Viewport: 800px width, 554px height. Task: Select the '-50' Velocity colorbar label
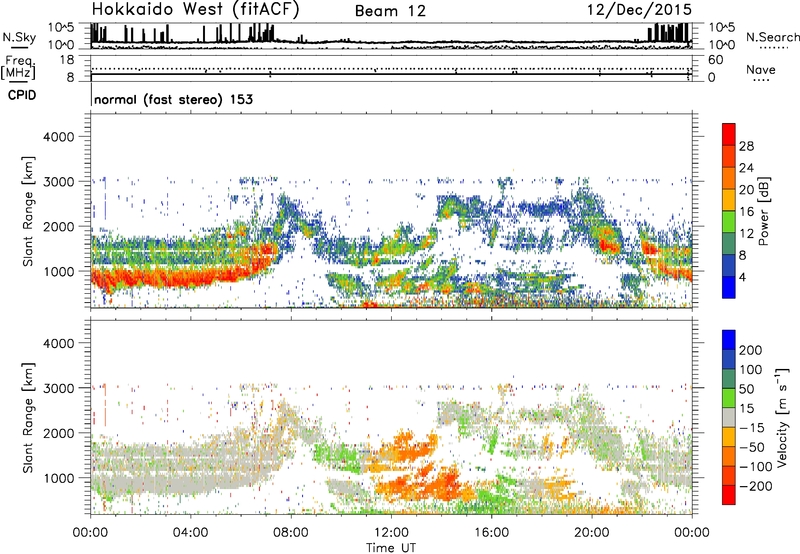click(752, 447)
